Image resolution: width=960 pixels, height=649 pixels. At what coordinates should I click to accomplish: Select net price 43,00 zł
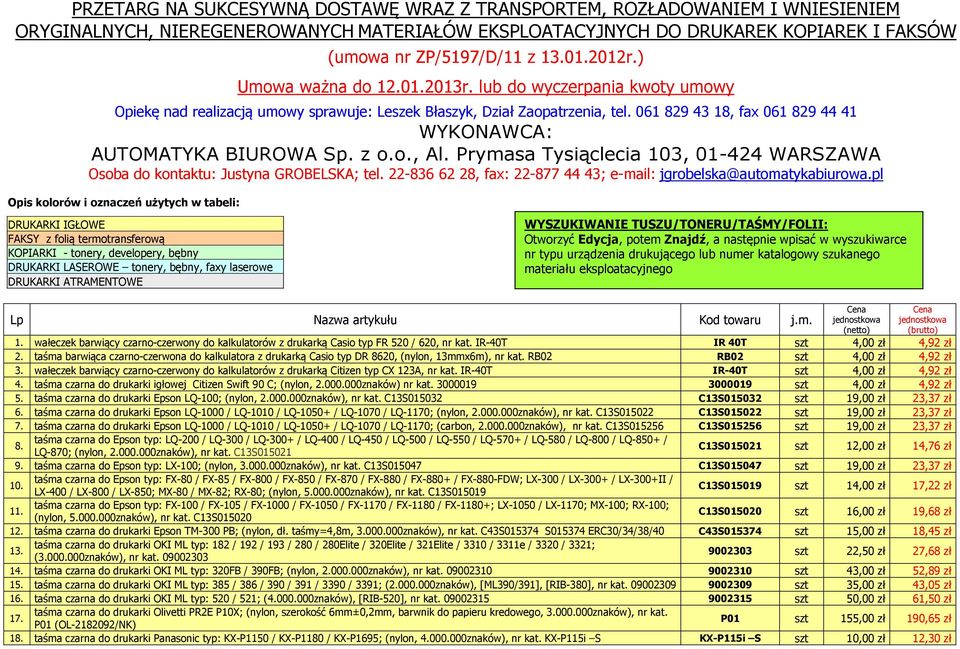855,571
